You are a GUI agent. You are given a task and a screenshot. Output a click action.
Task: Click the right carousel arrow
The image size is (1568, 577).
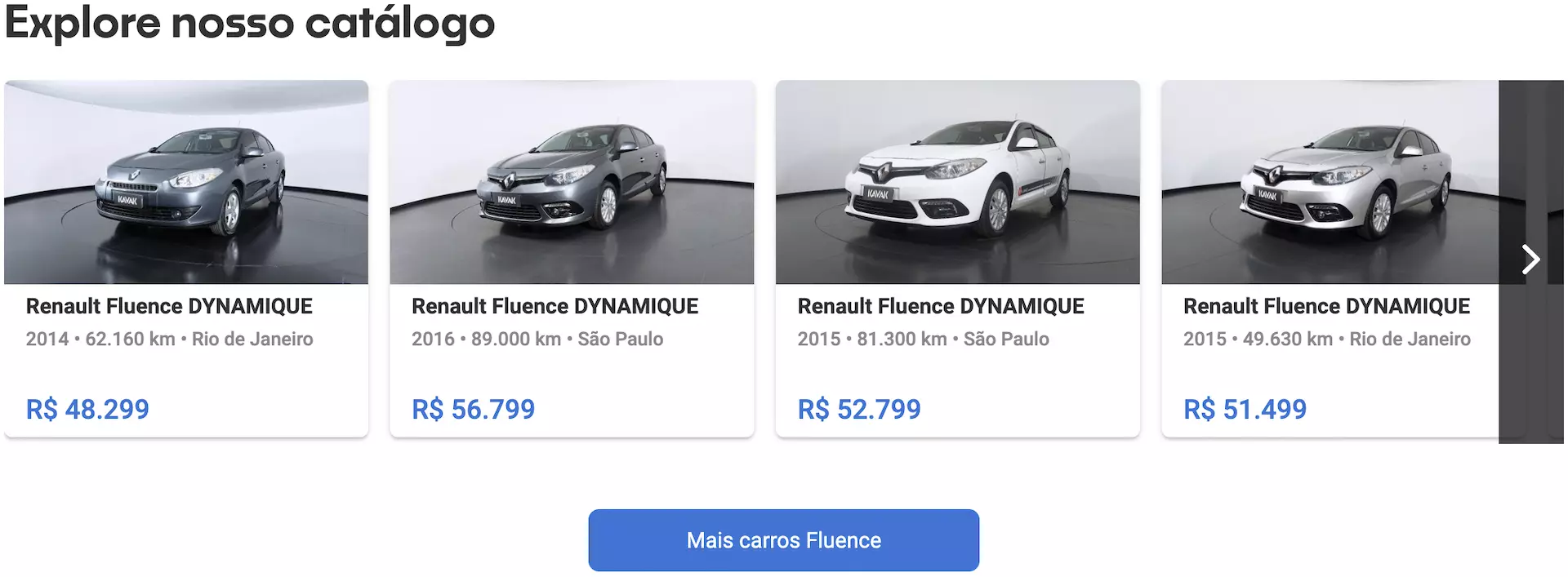tap(1529, 260)
